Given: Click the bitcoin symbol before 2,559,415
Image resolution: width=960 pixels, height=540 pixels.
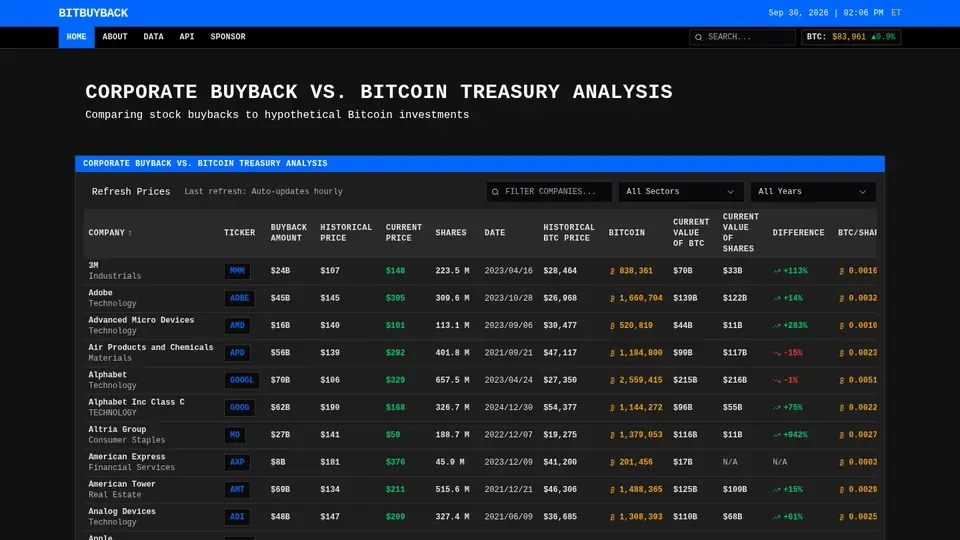Looking at the screenshot, I should coord(612,381).
